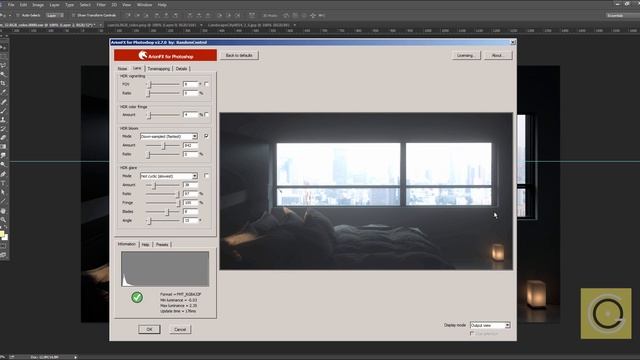Open the Help tab in ArionFX dialog
This screenshot has height=360, width=640.
(145, 244)
